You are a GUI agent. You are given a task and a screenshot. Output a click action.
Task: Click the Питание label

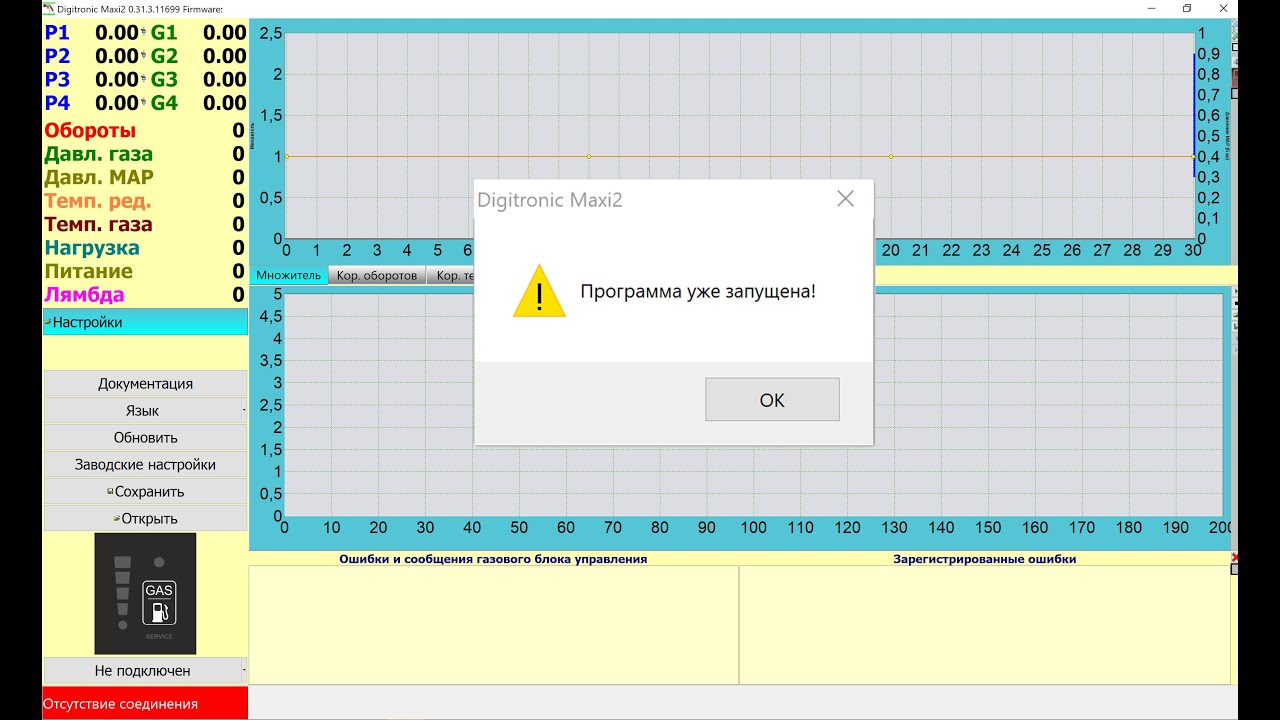pos(88,271)
